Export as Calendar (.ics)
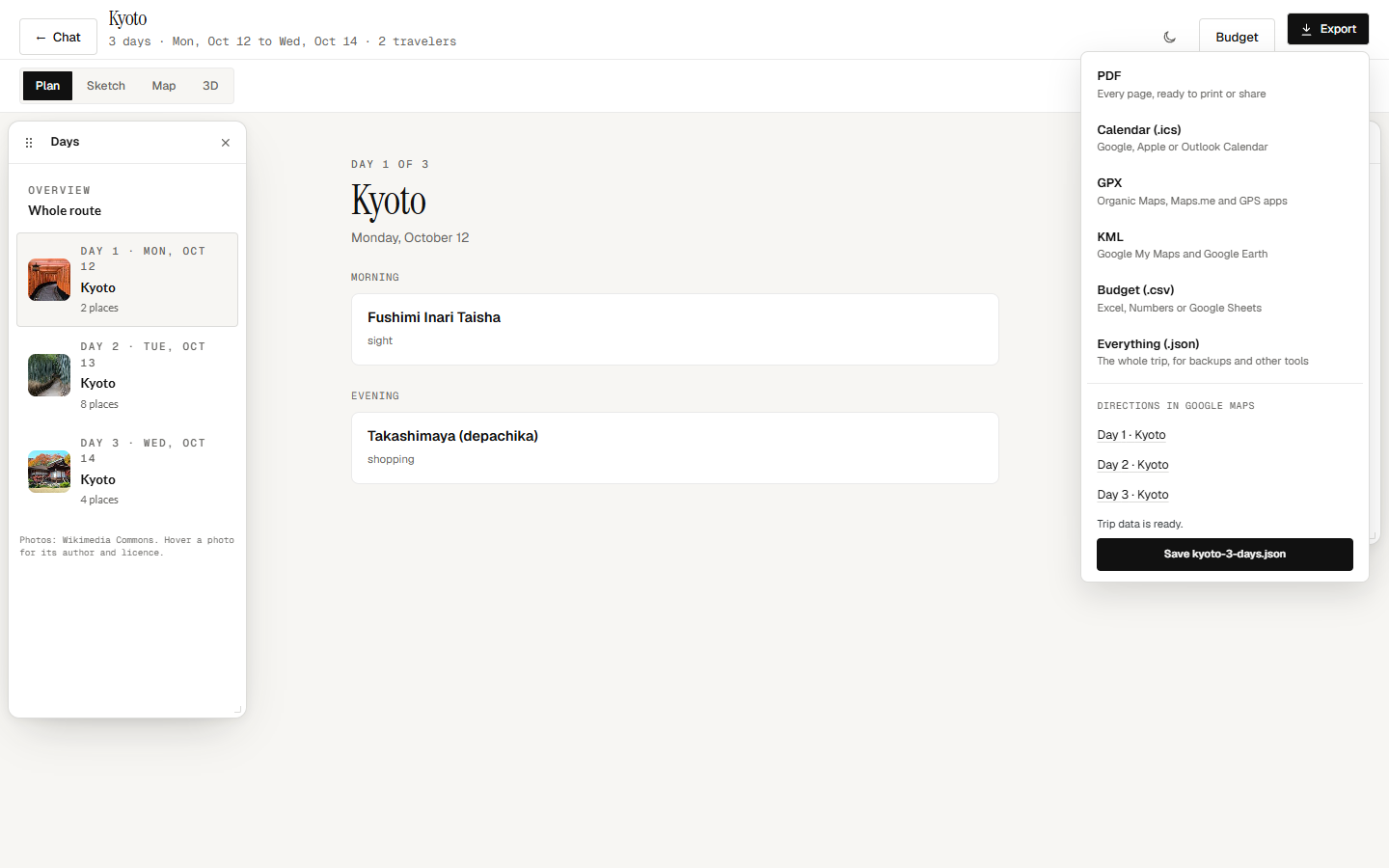 (x=1224, y=138)
